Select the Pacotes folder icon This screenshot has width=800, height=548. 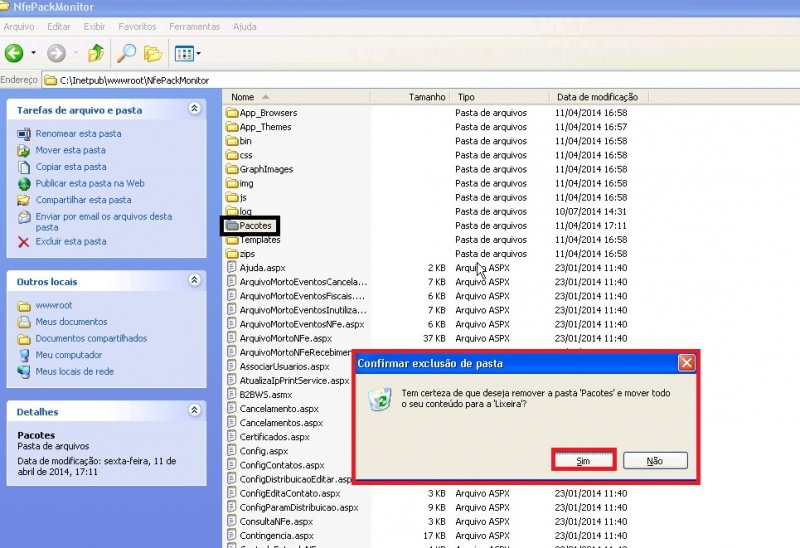click(232, 226)
